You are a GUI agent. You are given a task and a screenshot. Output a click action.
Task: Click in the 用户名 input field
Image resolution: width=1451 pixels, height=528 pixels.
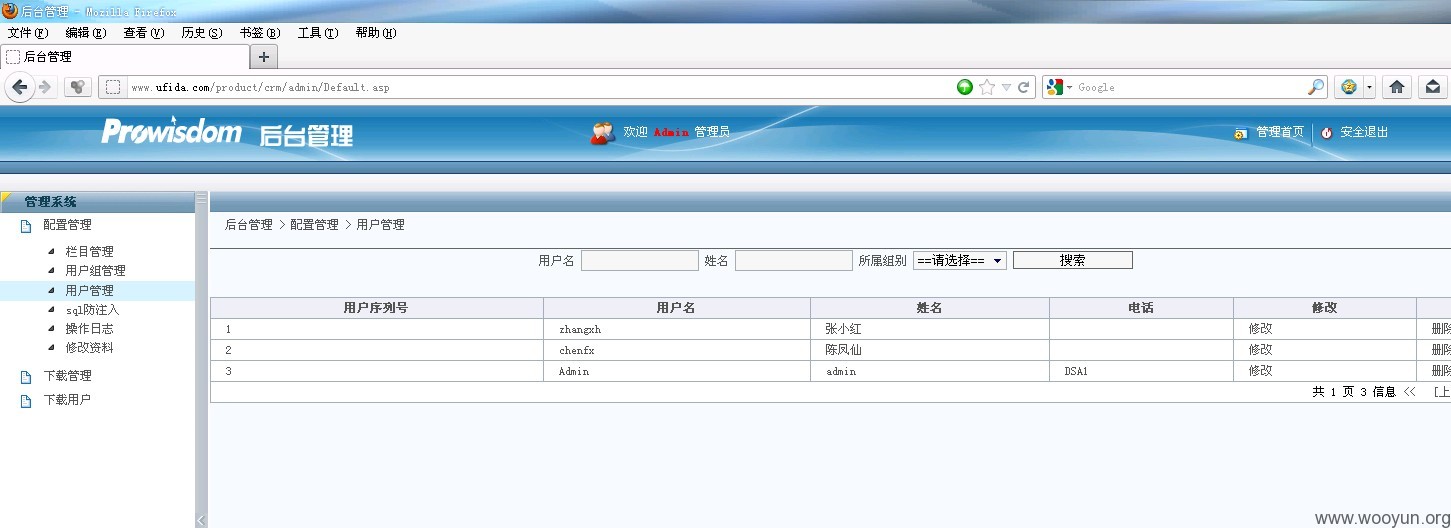pyautogui.click(x=640, y=260)
